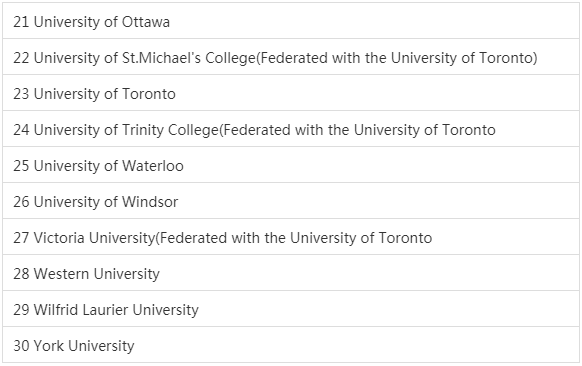Select the University of Ottawa row

(291, 21)
